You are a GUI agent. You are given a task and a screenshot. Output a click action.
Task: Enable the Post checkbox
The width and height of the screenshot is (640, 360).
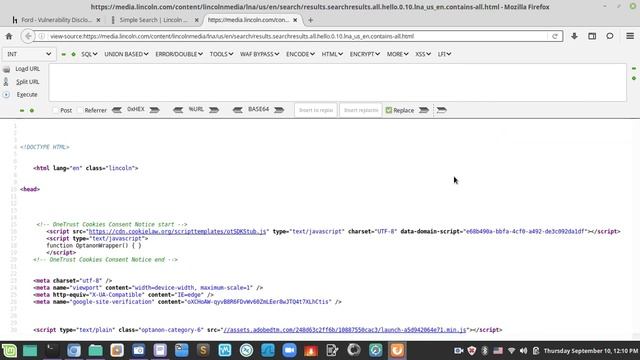(x=55, y=110)
